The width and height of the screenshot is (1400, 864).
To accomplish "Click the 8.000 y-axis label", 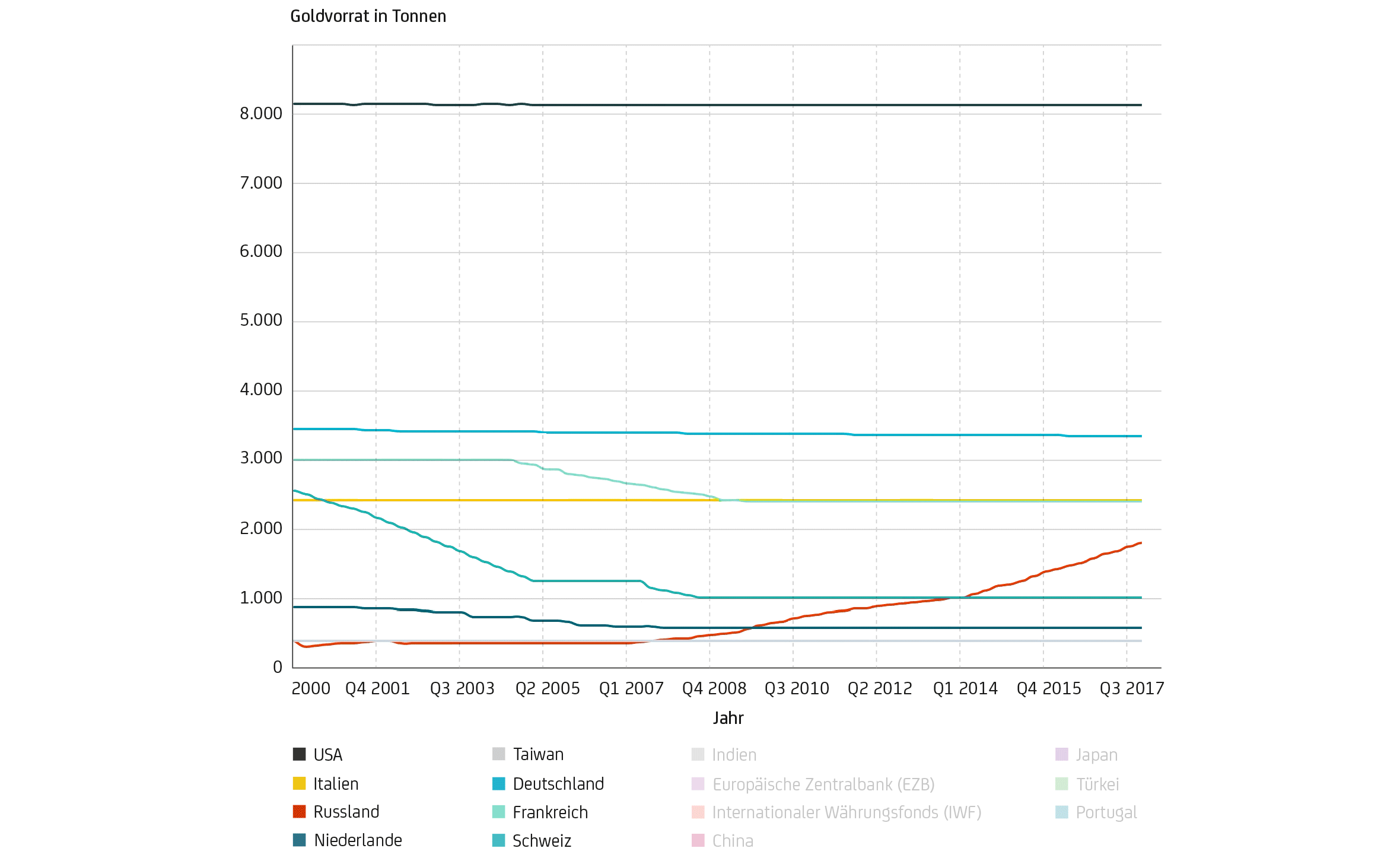I will (261, 113).
